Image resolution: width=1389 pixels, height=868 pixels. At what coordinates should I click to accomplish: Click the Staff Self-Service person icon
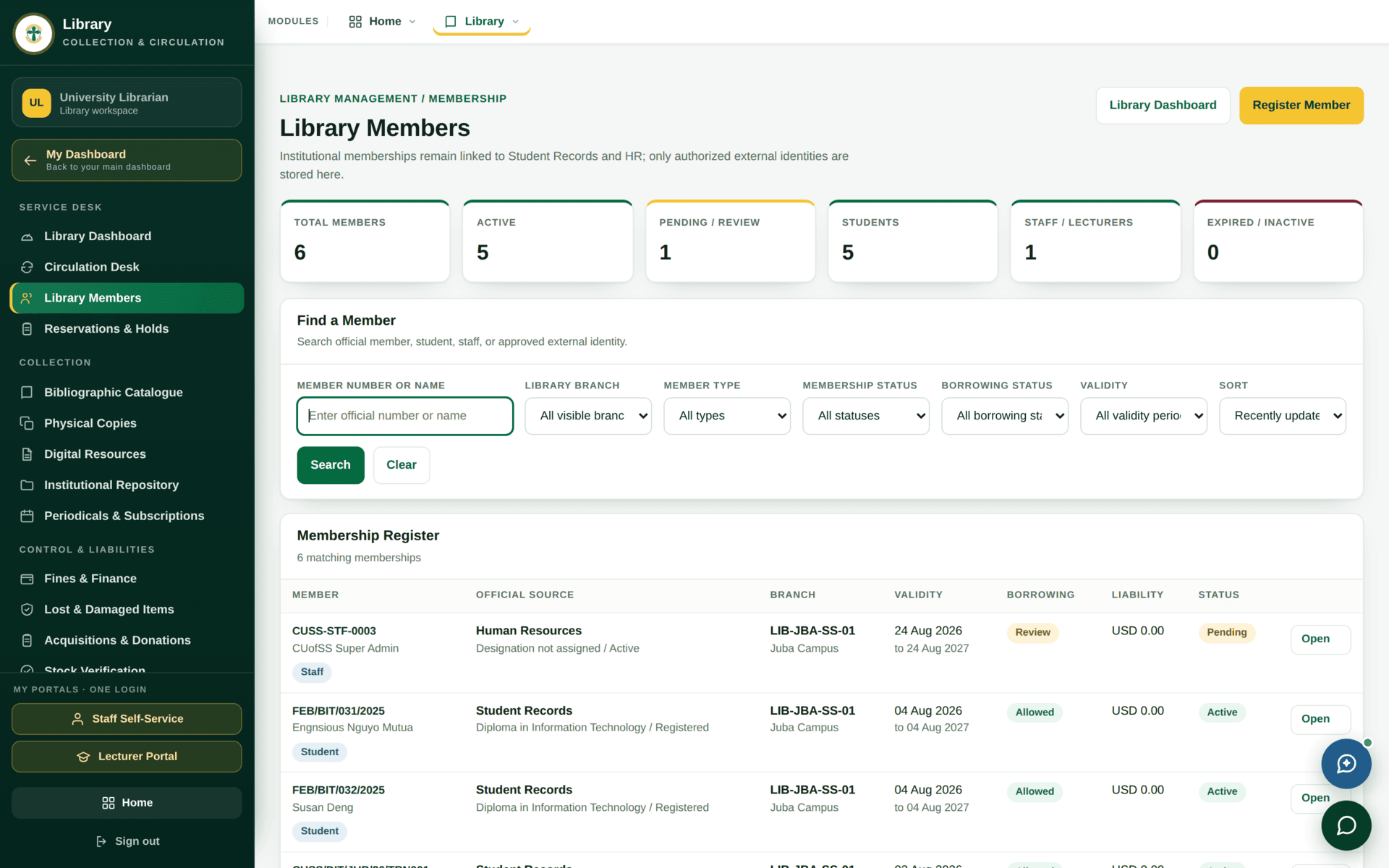tap(77, 719)
